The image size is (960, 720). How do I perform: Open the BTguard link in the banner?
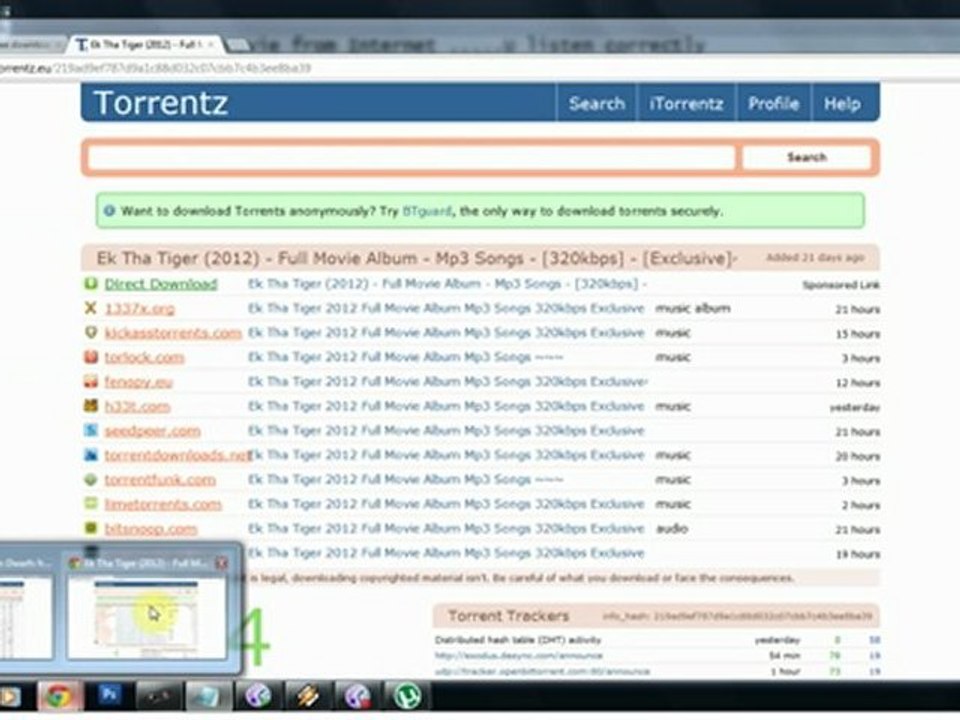pyautogui.click(x=427, y=211)
